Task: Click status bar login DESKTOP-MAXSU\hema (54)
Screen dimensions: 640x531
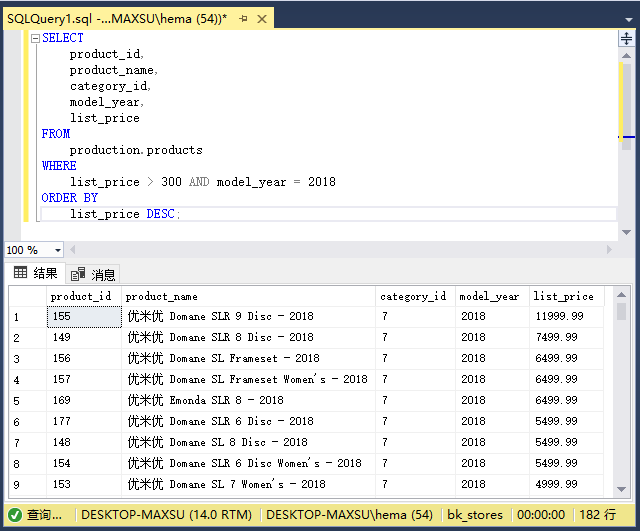Action: (x=349, y=515)
